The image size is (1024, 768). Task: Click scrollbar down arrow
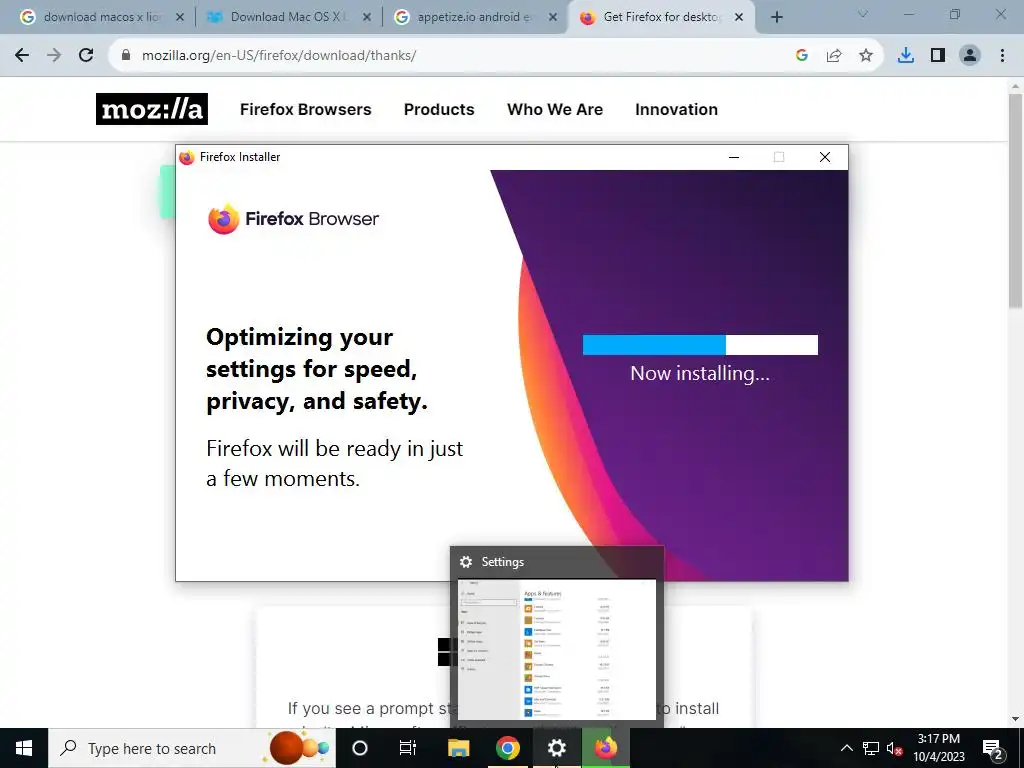point(1016,720)
